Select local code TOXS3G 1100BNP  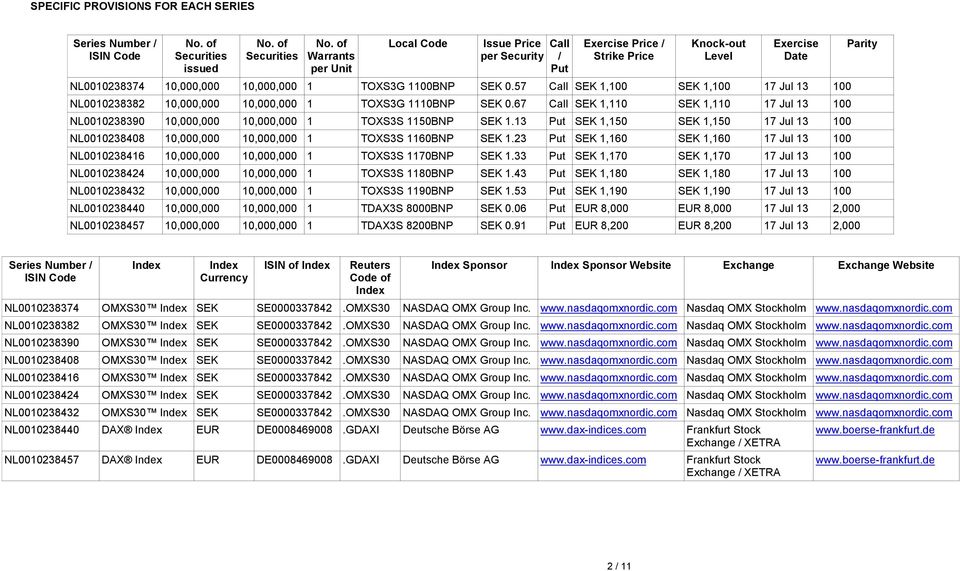pyautogui.click(x=407, y=86)
